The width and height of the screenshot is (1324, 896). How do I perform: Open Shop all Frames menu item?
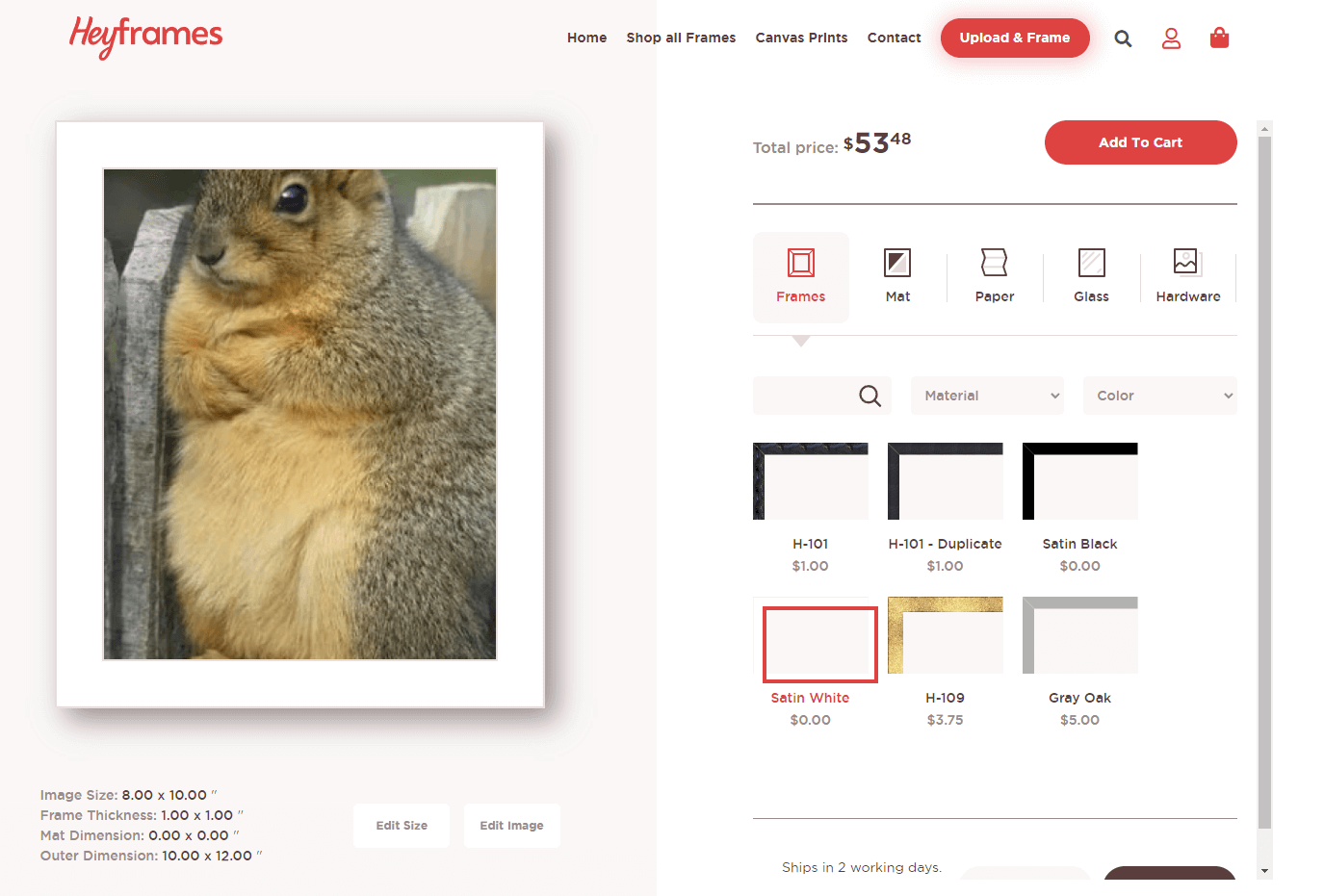click(x=681, y=38)
